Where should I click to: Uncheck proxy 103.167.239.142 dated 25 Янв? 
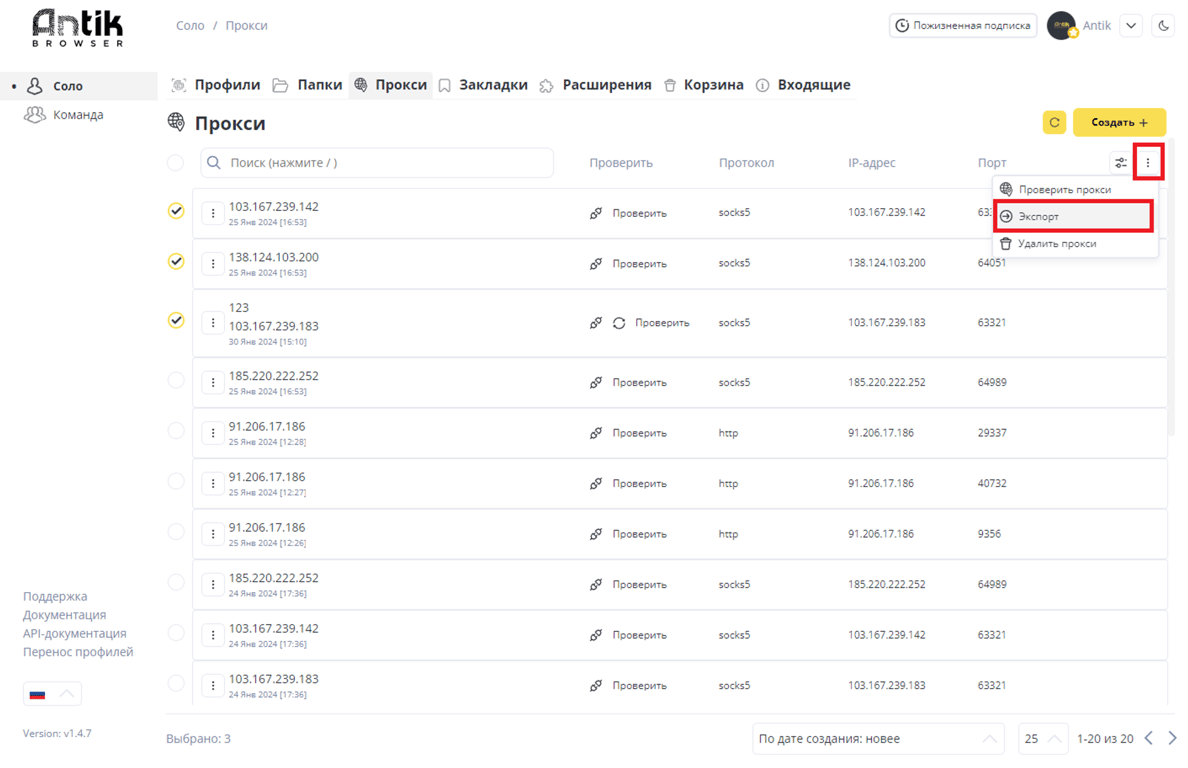point(176,211)
